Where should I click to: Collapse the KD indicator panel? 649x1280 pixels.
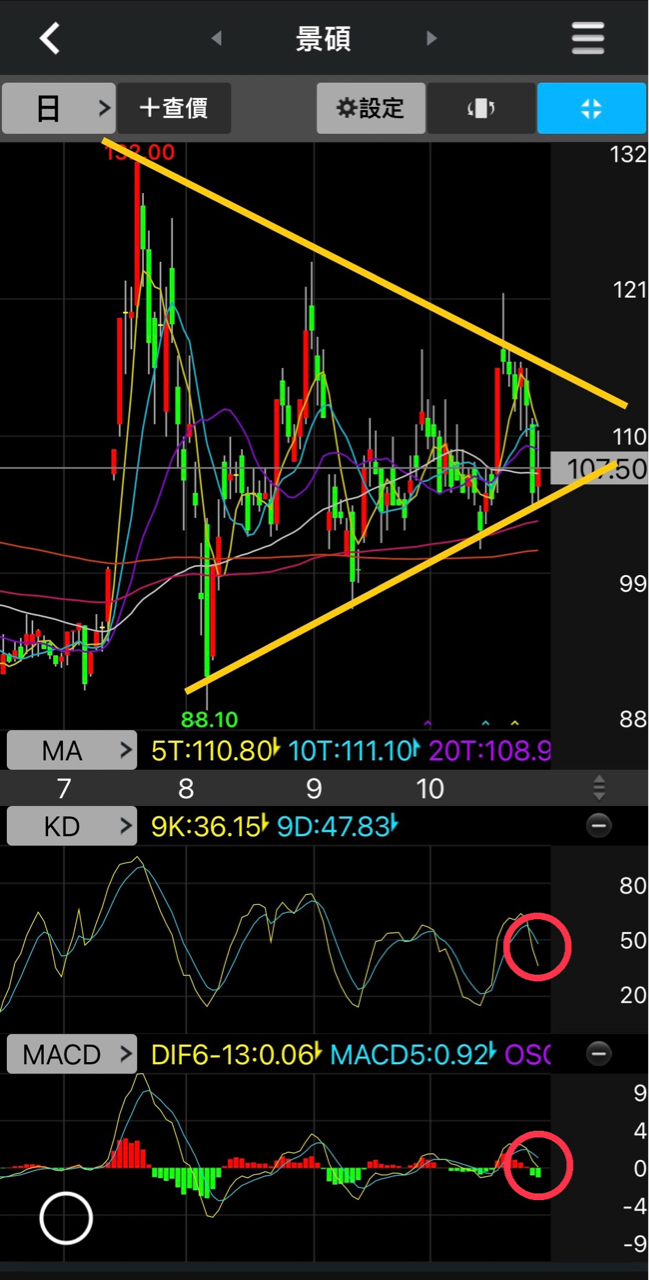[x=599, y=826]
